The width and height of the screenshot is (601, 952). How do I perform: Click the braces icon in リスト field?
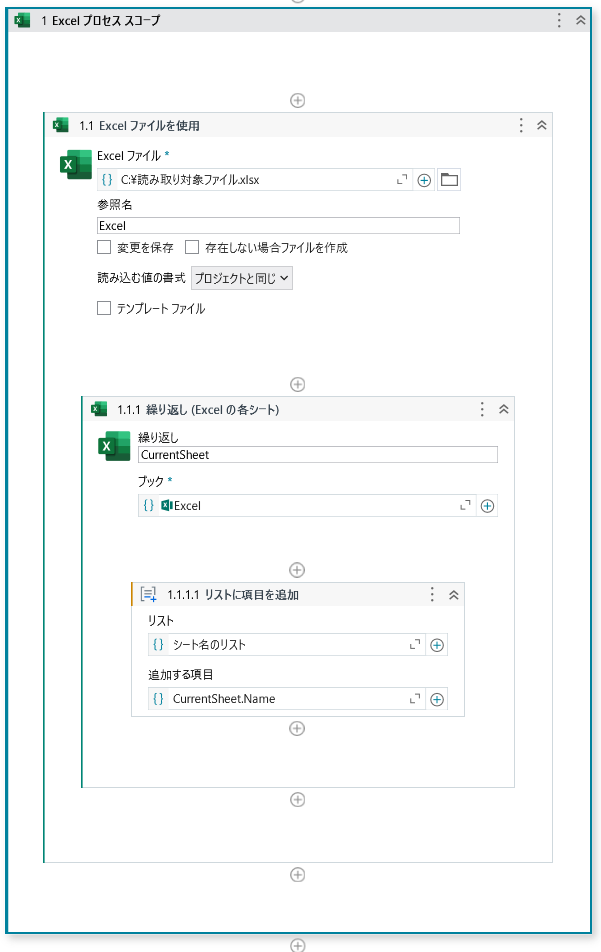click(x=158, y=645)
